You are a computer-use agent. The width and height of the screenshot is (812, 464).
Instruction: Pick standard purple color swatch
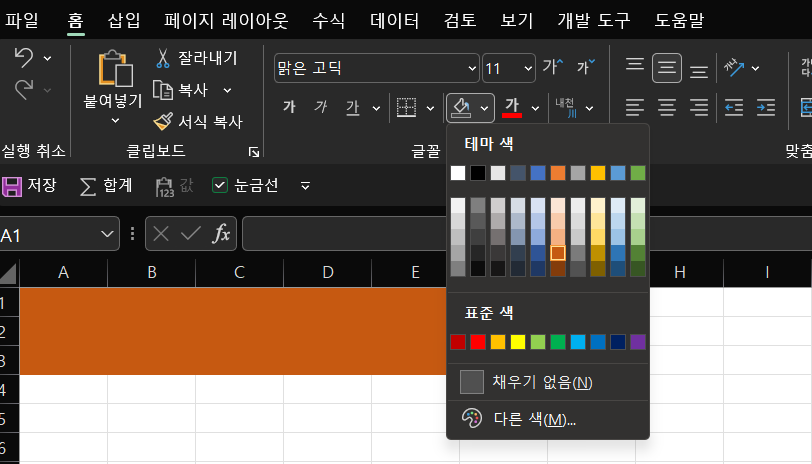[x=638, y=342]
